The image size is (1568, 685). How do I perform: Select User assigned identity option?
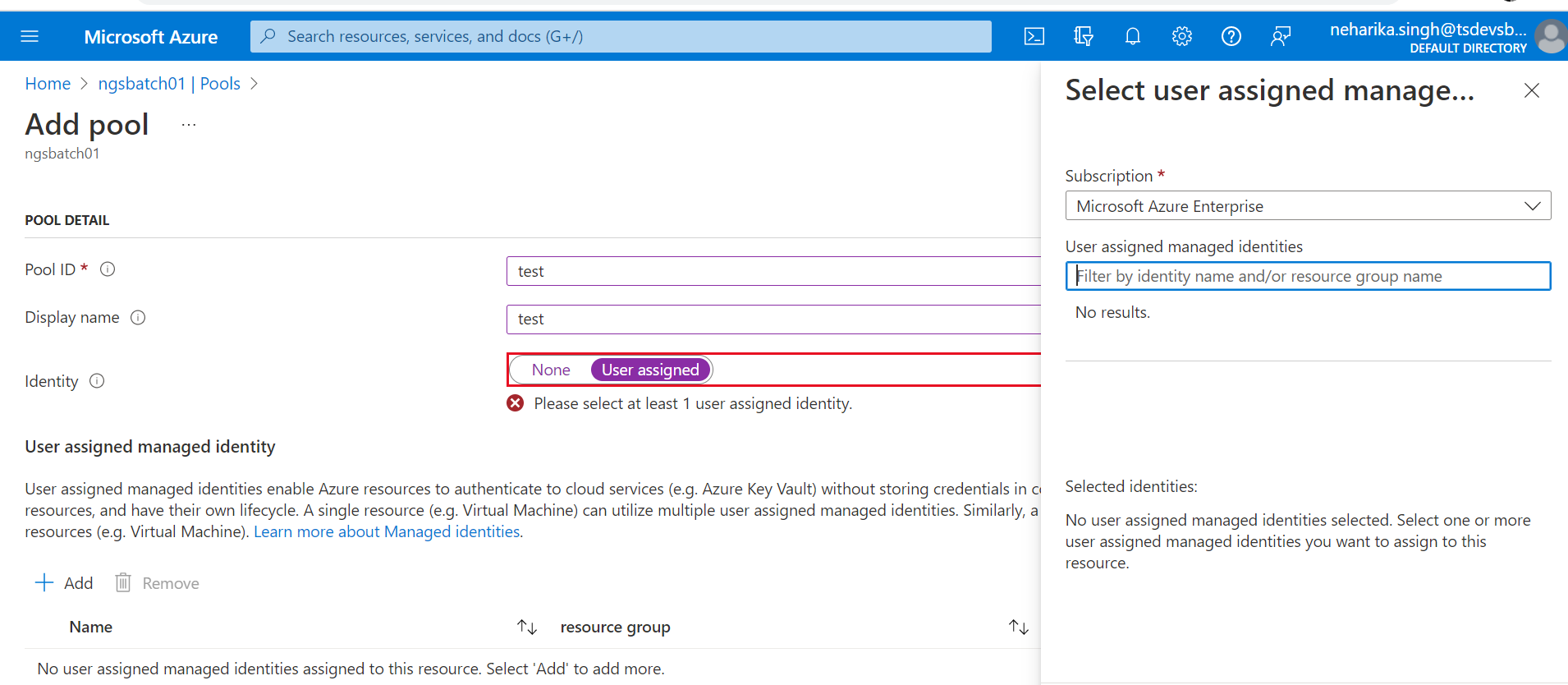[650, 370]
